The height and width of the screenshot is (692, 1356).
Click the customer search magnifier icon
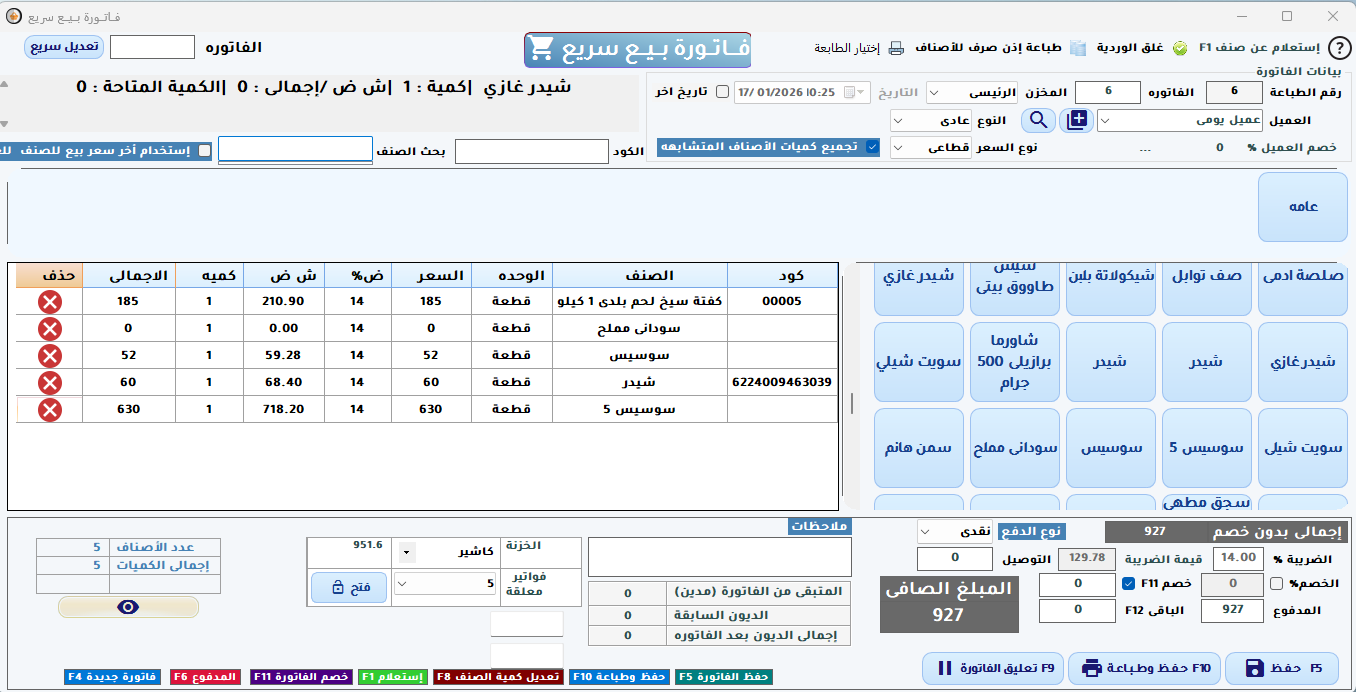pos(1037,119)
